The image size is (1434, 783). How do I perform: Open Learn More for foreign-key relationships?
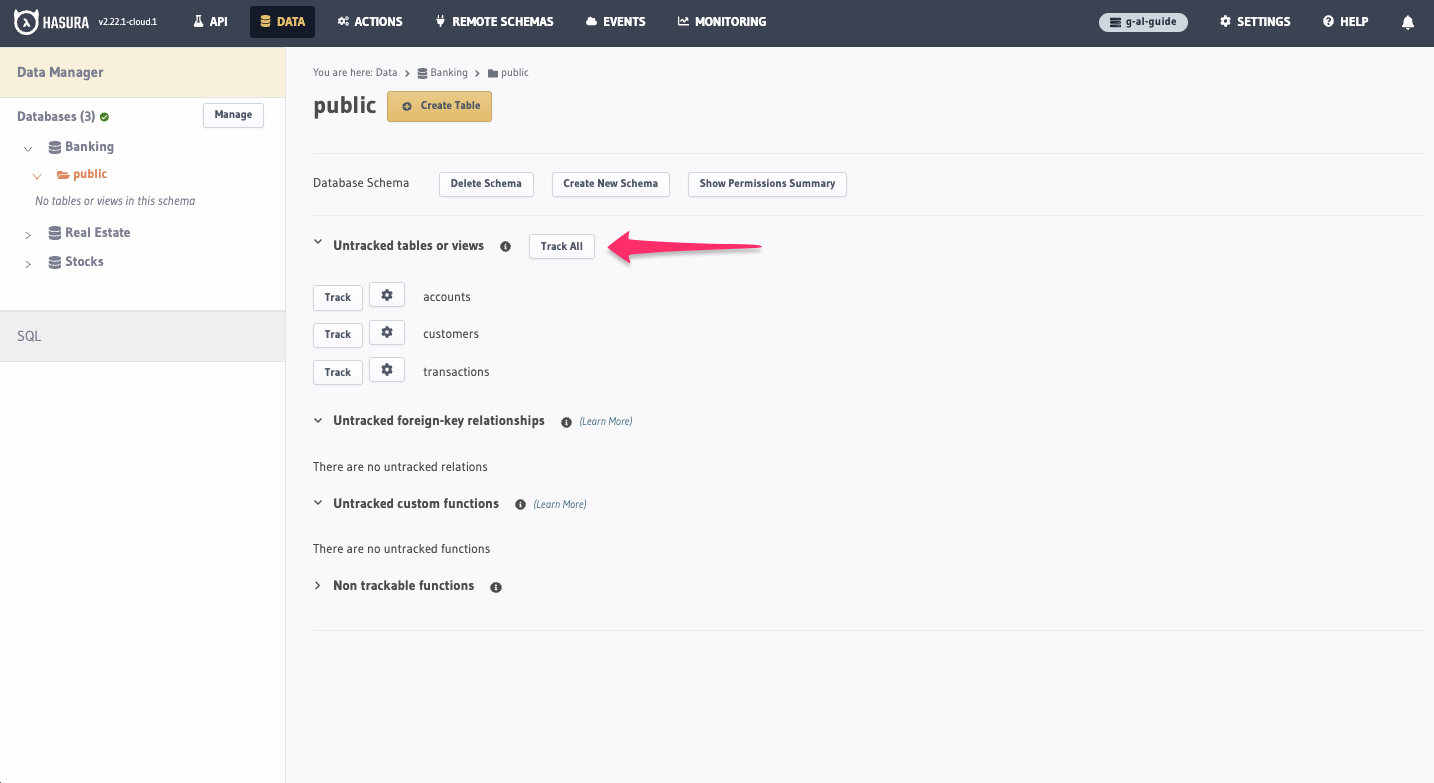(606, 422)
